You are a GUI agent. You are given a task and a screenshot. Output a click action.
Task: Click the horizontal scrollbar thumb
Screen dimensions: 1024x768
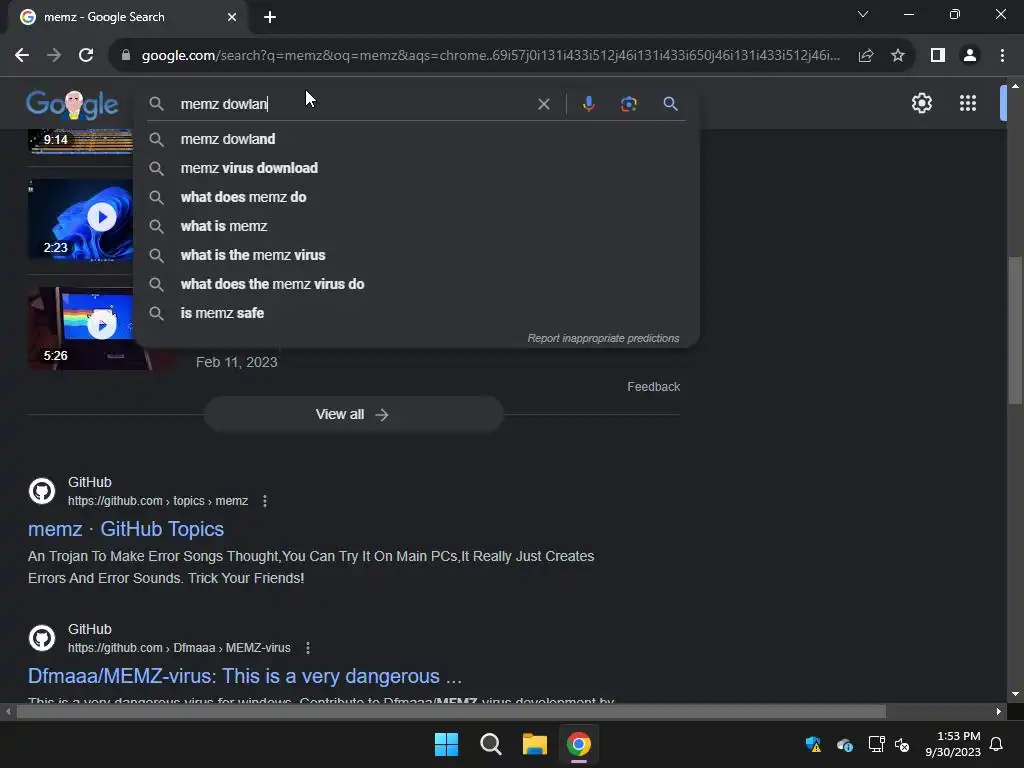click(x=451, y=711)
